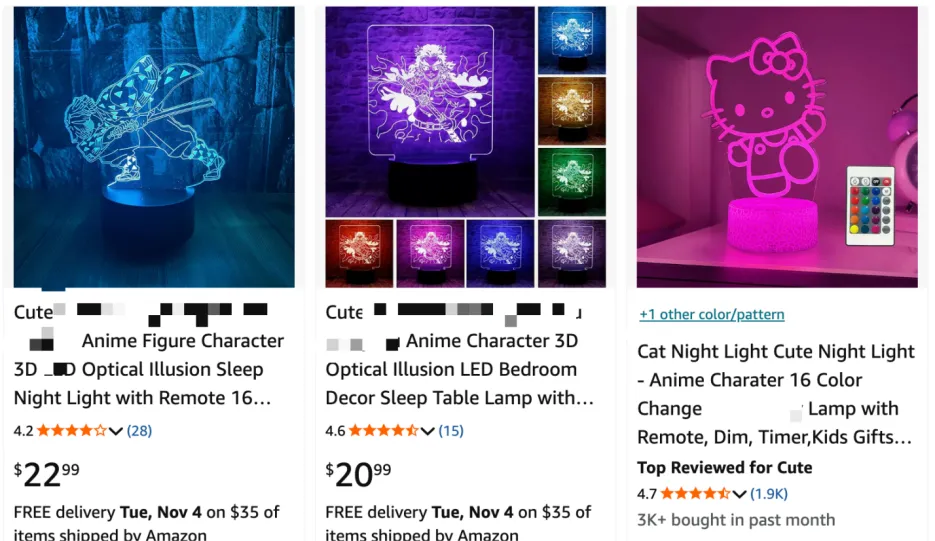
Task: Click the $20.99 price
Action: pos(359,474)
